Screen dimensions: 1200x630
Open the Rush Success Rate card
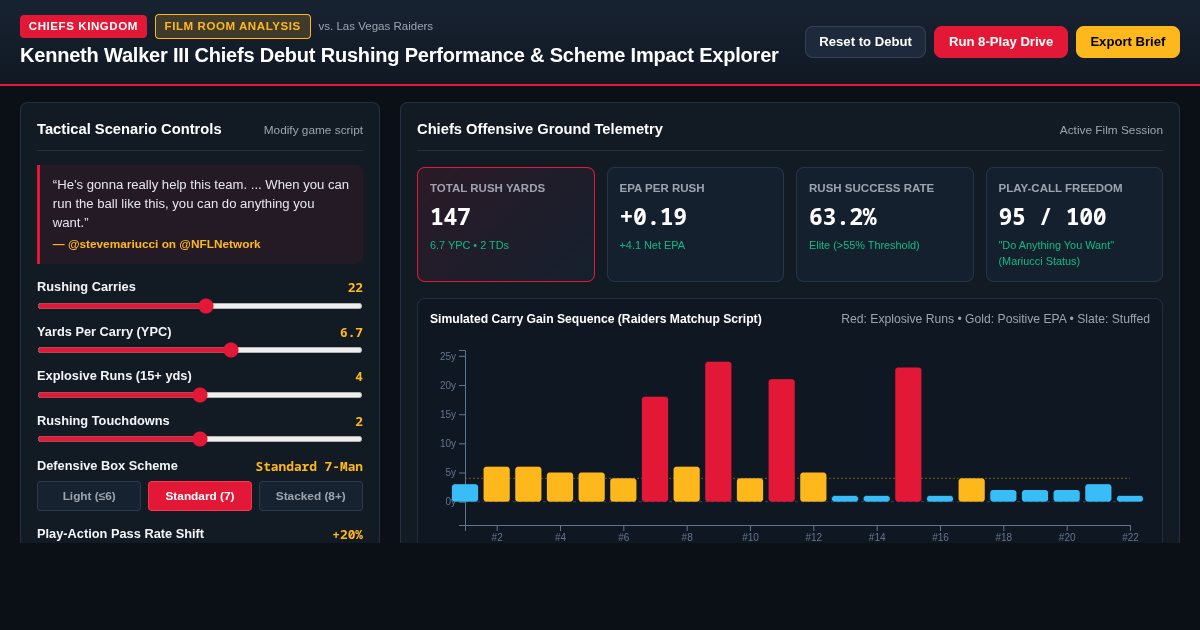(885, 224)
